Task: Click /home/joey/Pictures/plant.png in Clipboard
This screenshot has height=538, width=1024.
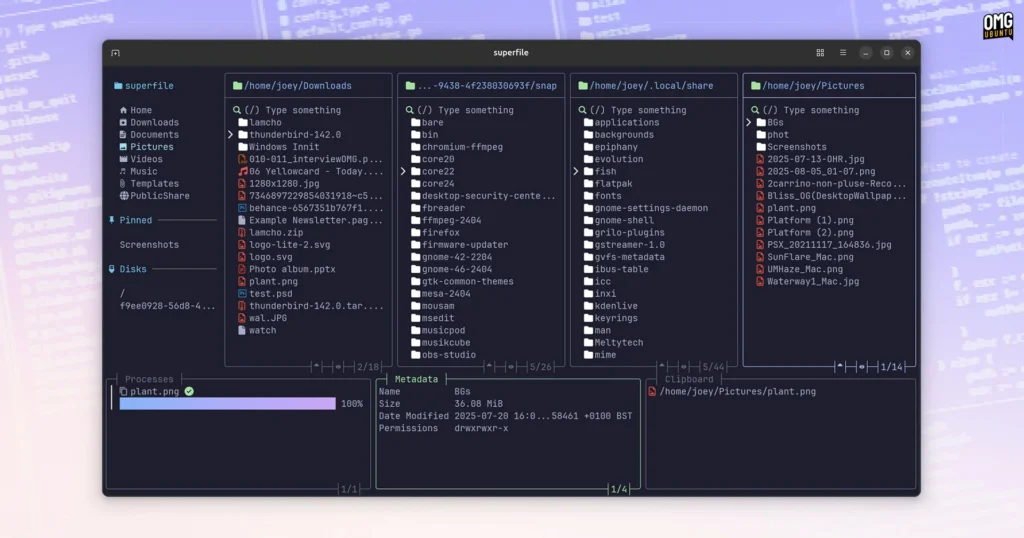Action: pyautogui.click(x=732, y=392)
